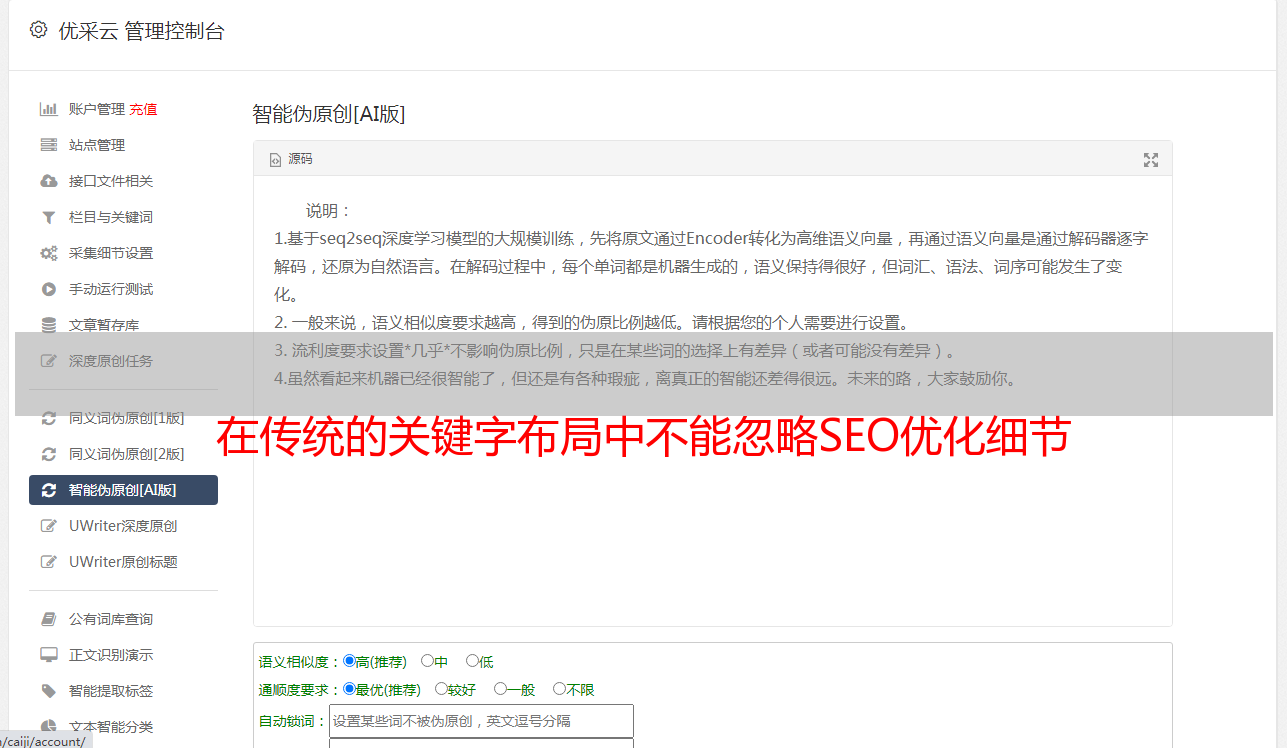Click the funnel icon for 栏目与关键词
The height and width of the screenshot is (748, 1287).
[x=48, y=217]
